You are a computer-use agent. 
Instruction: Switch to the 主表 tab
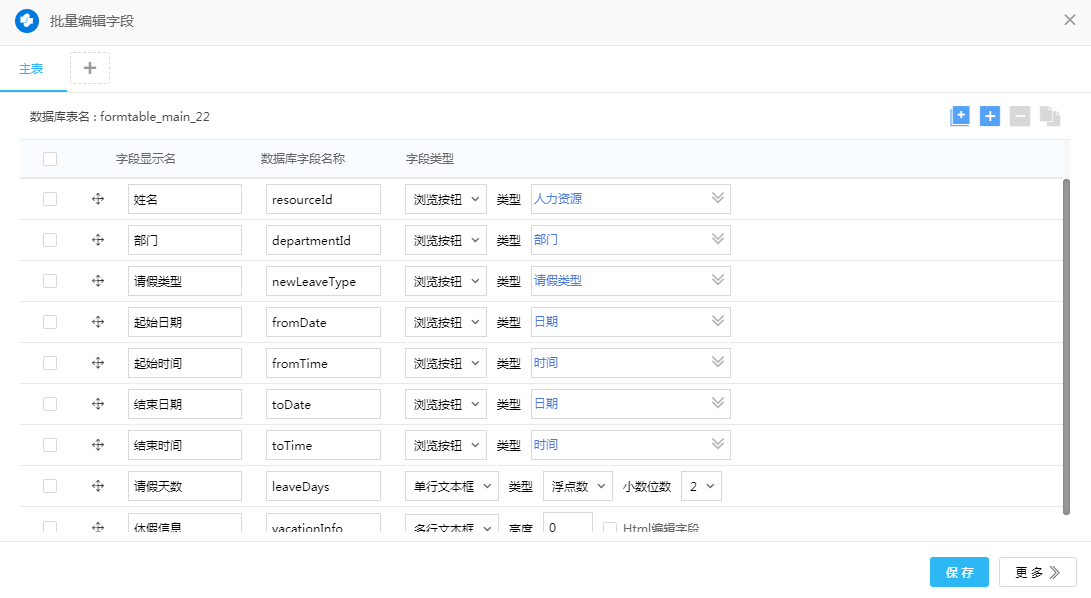tap(31, 69)
